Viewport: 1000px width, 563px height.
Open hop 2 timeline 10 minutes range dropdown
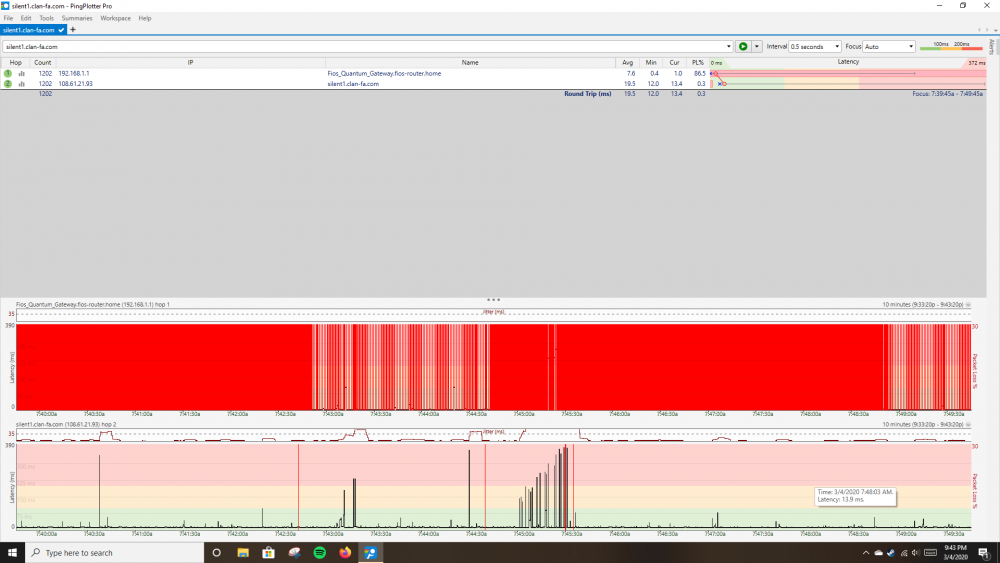pyautogui.click(x=968, y=425)
